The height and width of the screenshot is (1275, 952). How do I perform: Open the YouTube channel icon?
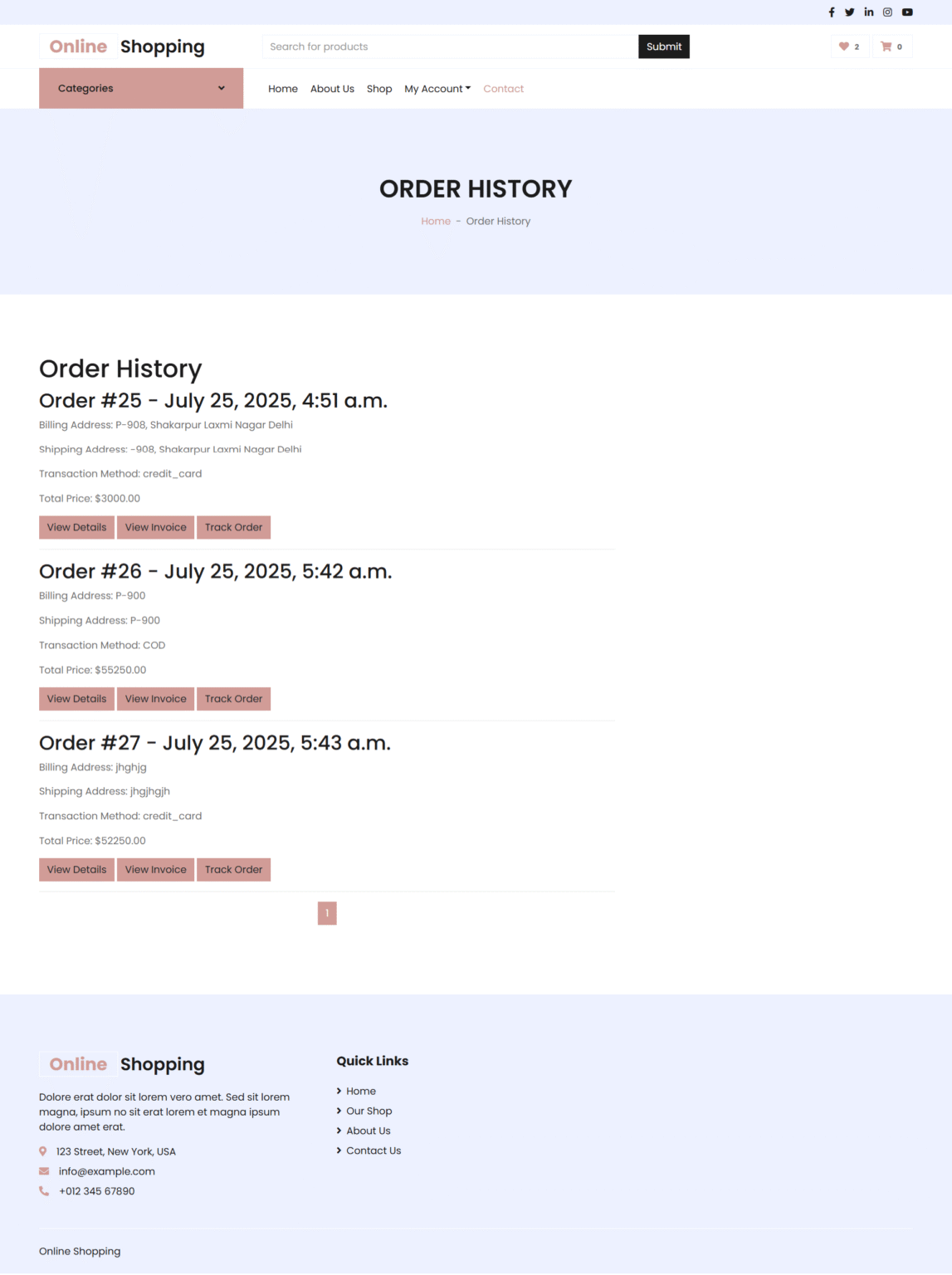[x=906, y=12]
